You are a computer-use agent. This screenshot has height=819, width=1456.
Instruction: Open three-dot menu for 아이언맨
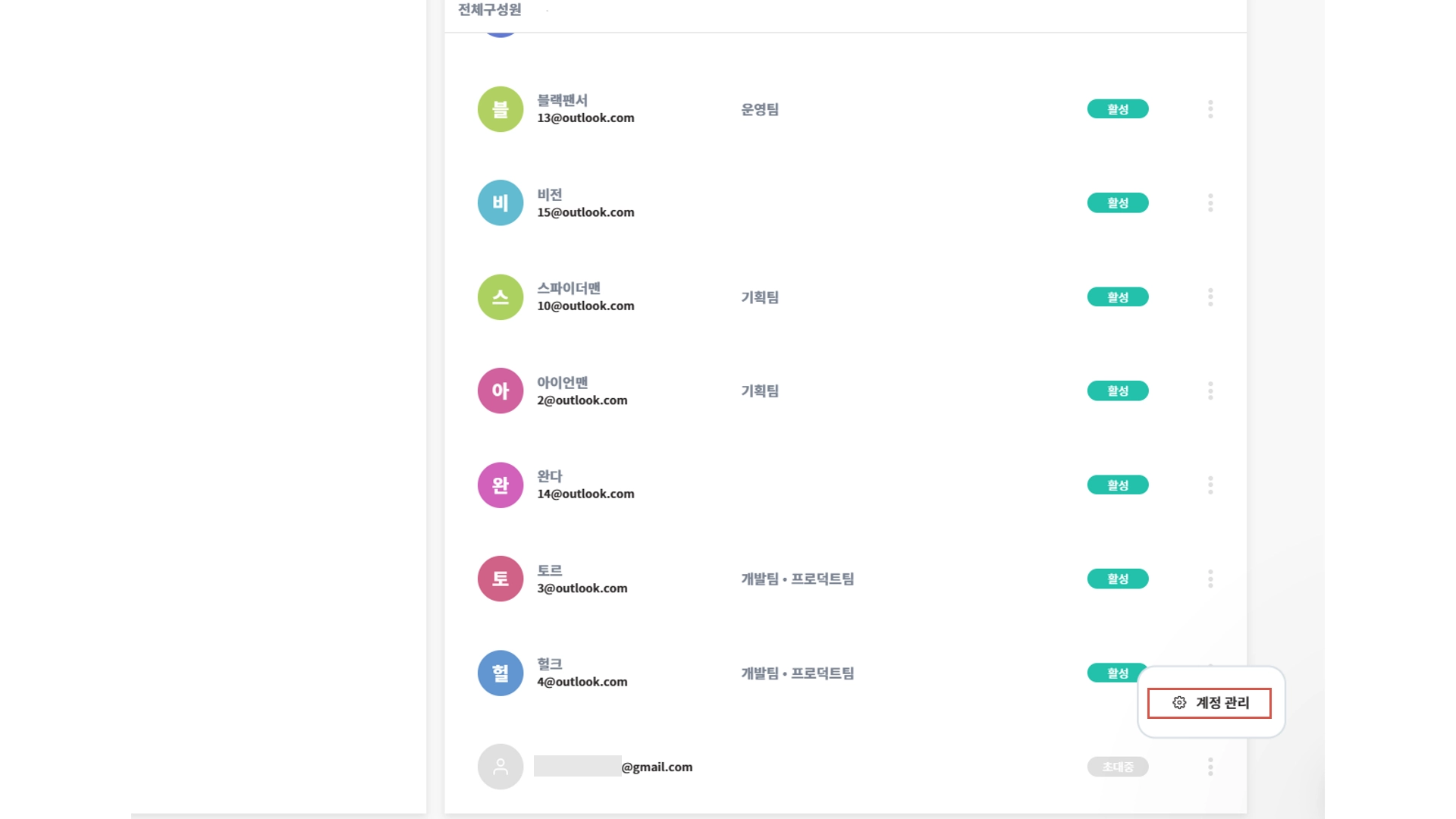click(1210, 391)
